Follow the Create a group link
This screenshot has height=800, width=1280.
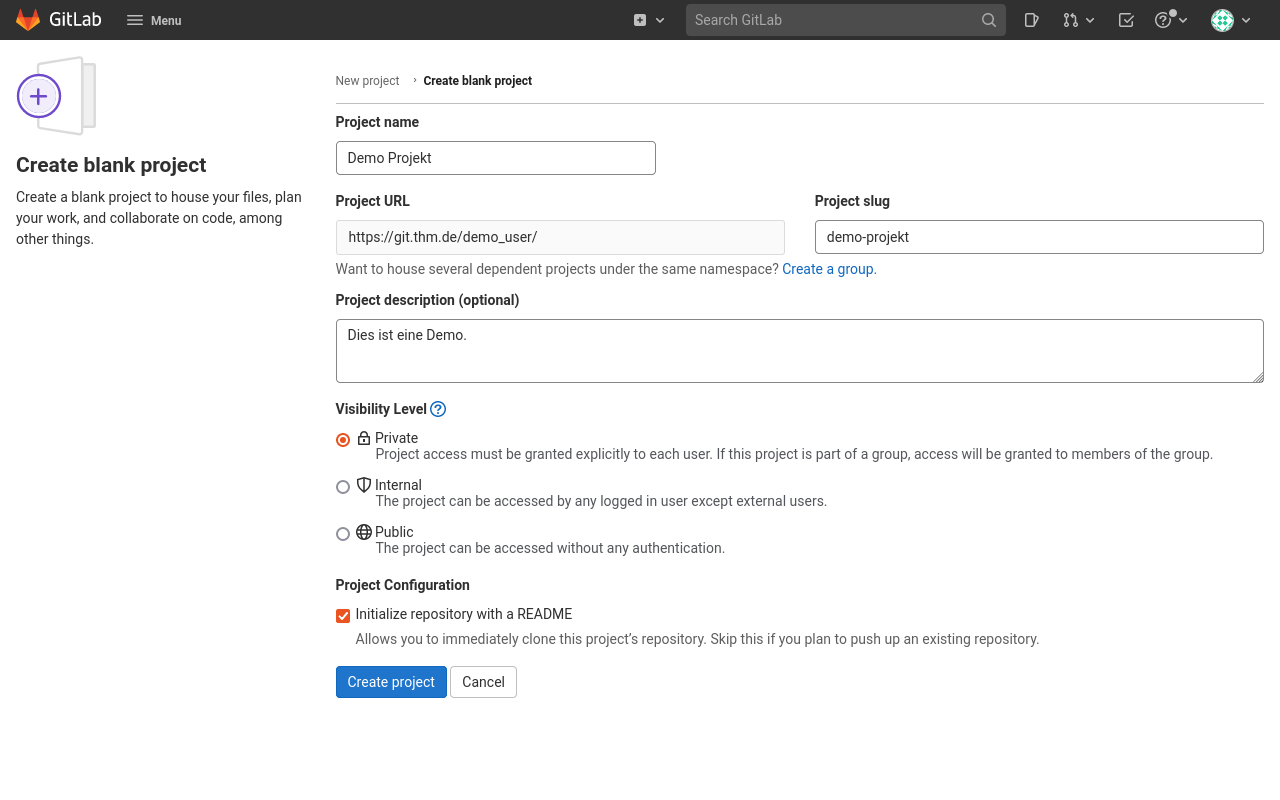tap(828, 269)
